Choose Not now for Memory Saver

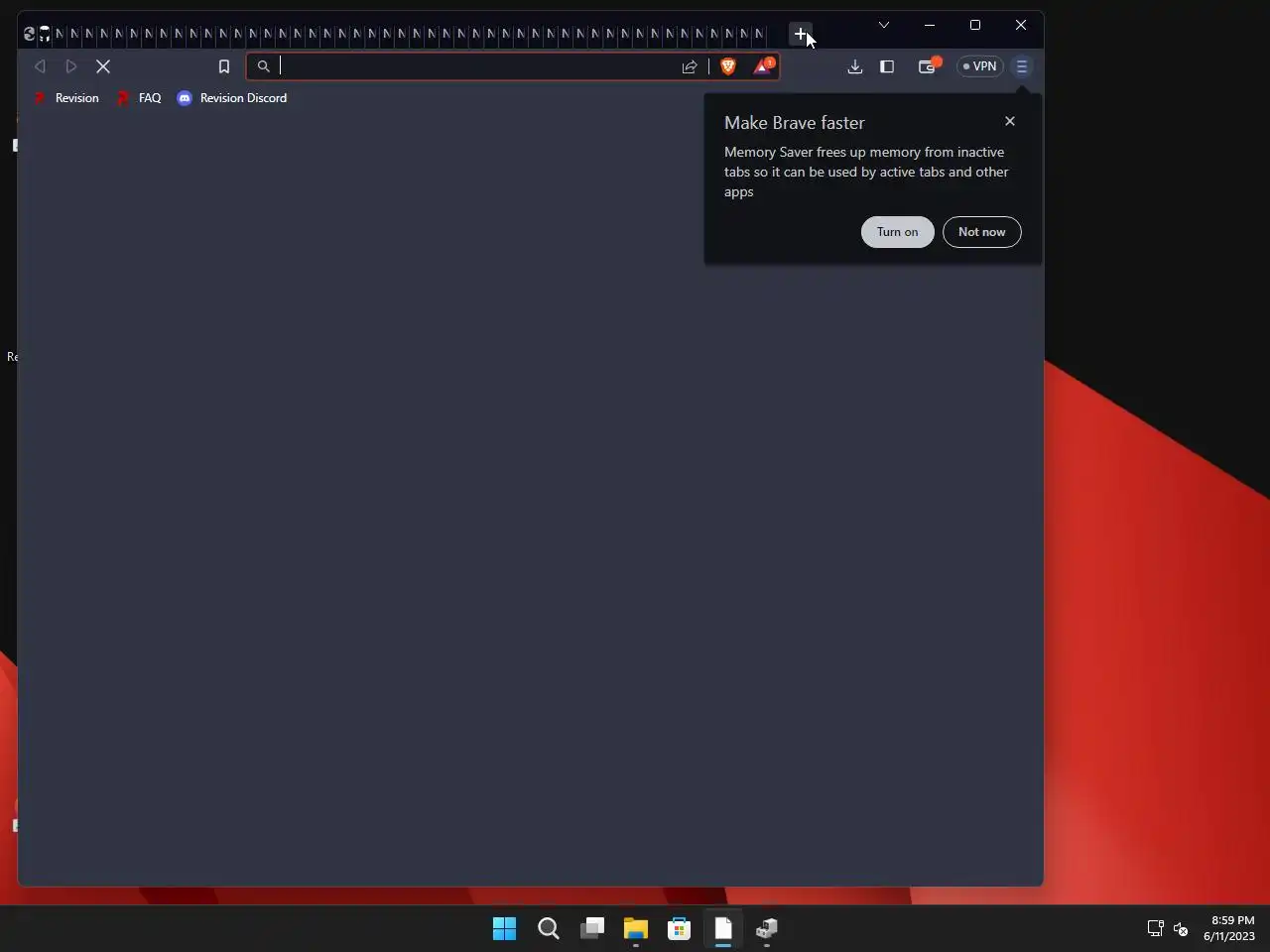pyautogui.click(x=982, y=232)
